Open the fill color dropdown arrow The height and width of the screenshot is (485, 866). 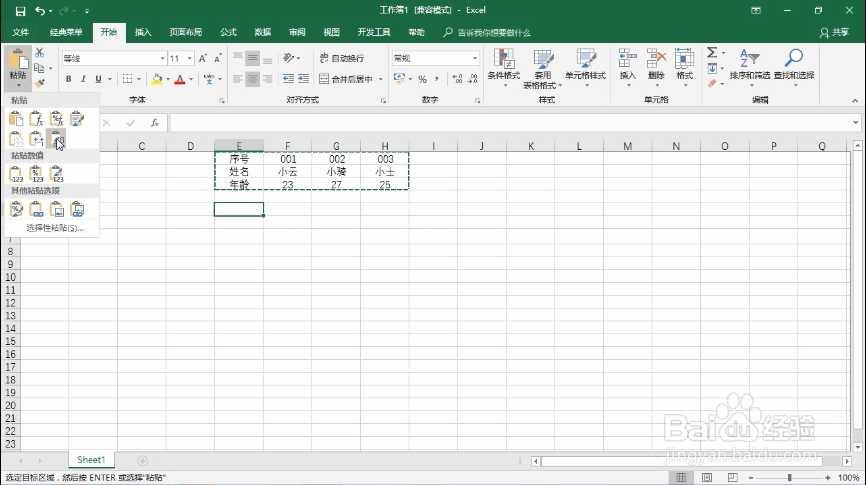tap(168, 79)
